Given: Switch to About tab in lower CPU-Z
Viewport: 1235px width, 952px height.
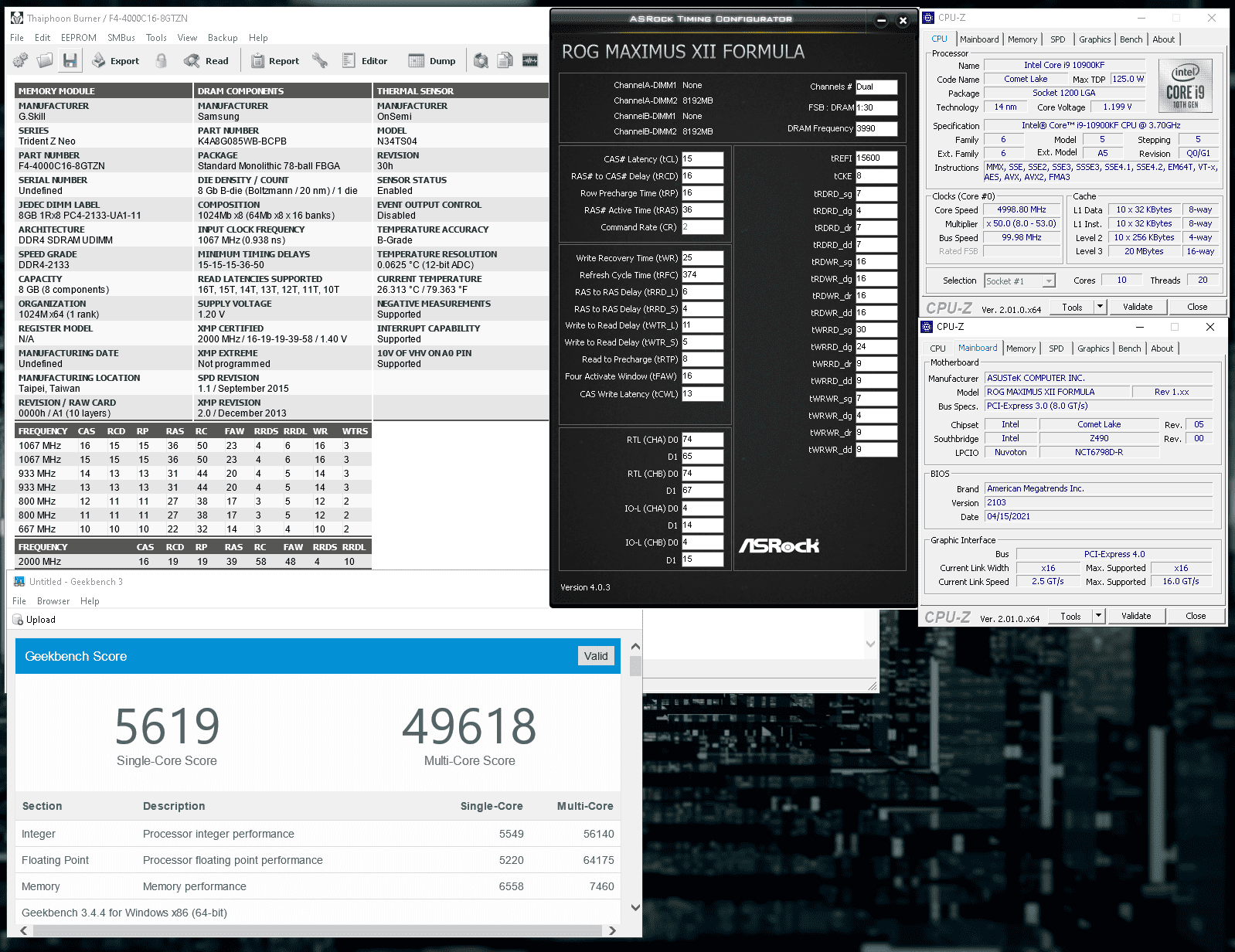Looking at the screenshot, I should (x=1162, y=348).
